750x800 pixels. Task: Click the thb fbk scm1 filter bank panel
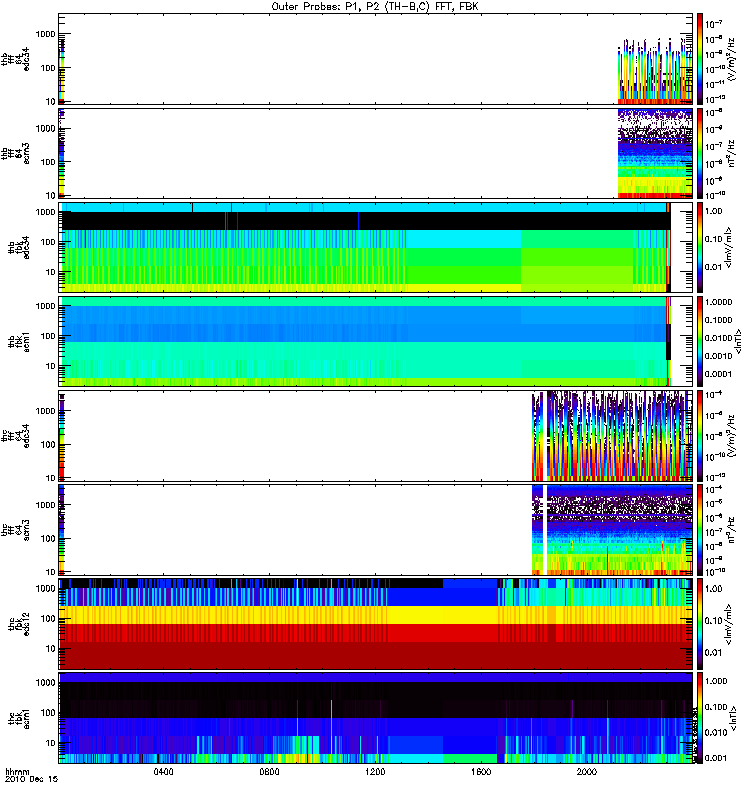(x=376, y=341)
